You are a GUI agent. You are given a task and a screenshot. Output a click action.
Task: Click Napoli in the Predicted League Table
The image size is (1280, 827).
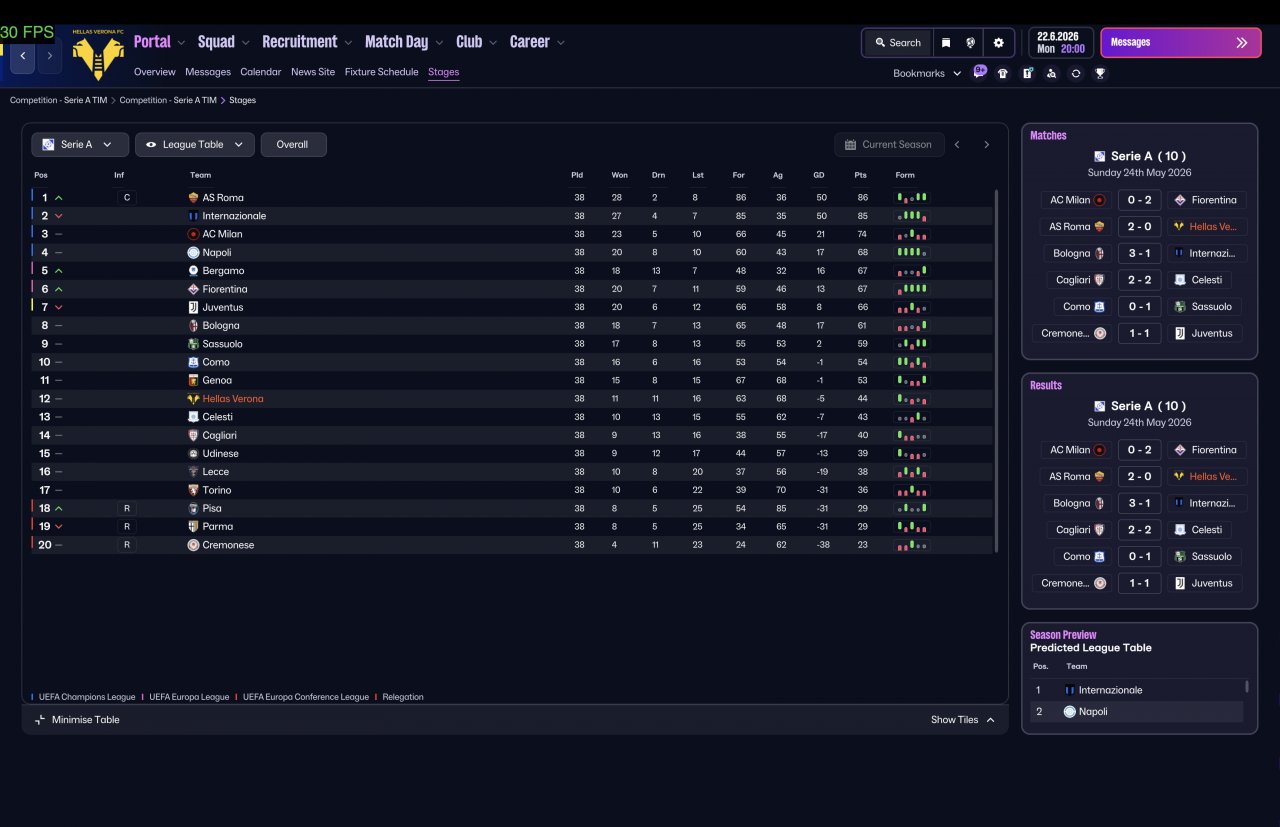tap(1093, 712)
